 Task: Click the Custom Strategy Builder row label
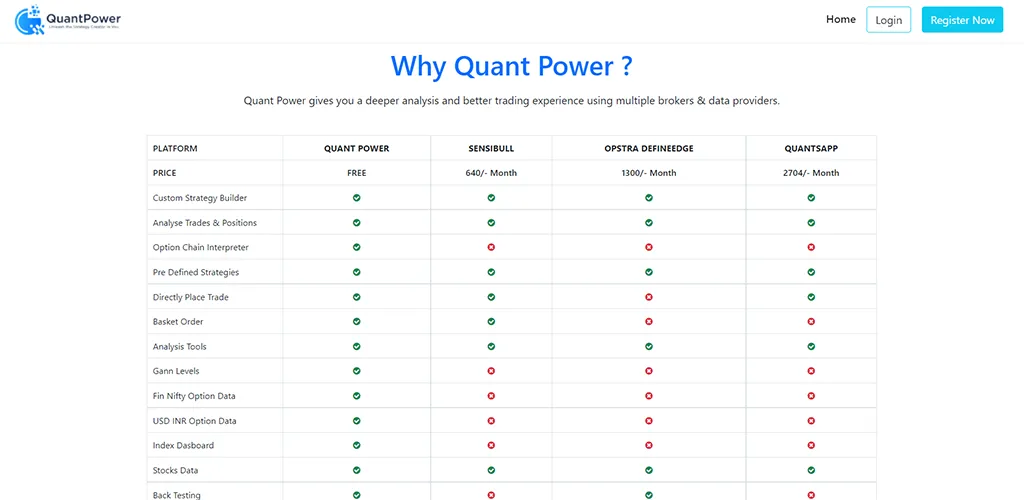(x=200, y=198)
